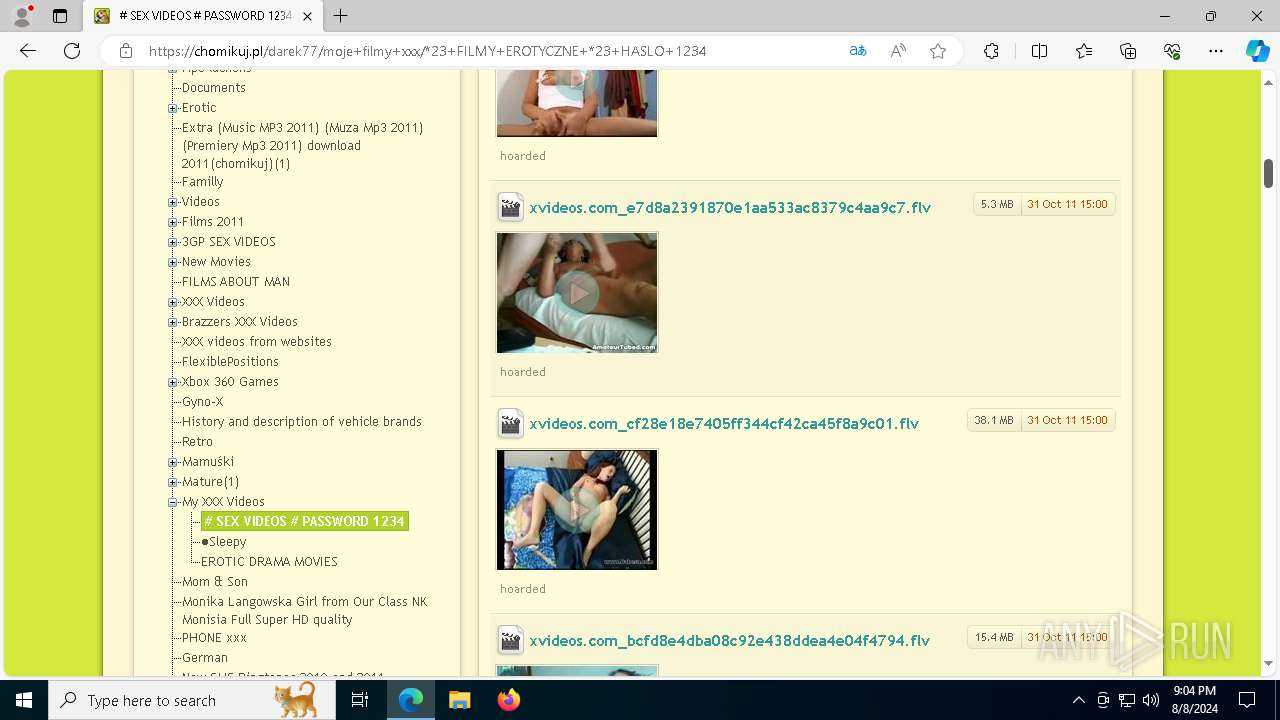Open Browser essentials
The height and width of the screenshot is (720, 1280).
point(1172,51)
